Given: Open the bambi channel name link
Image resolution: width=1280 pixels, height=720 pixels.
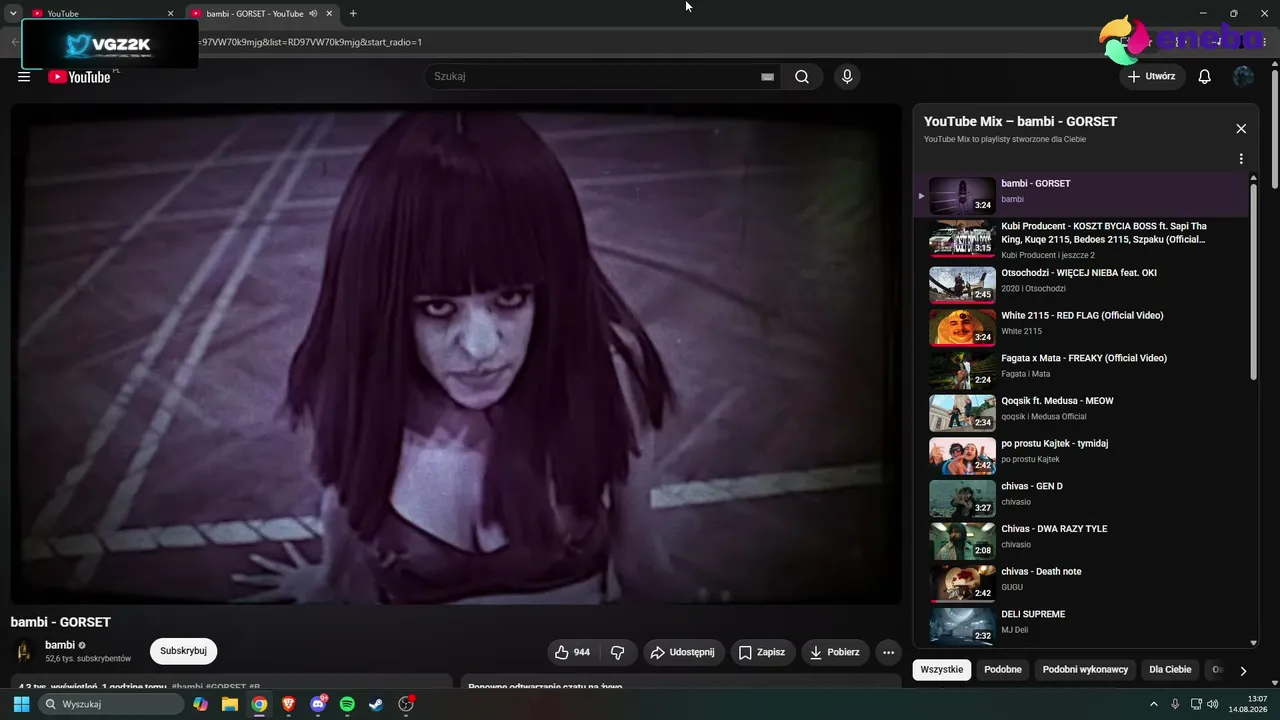Looking at the screenshot, I should (60, 645).
